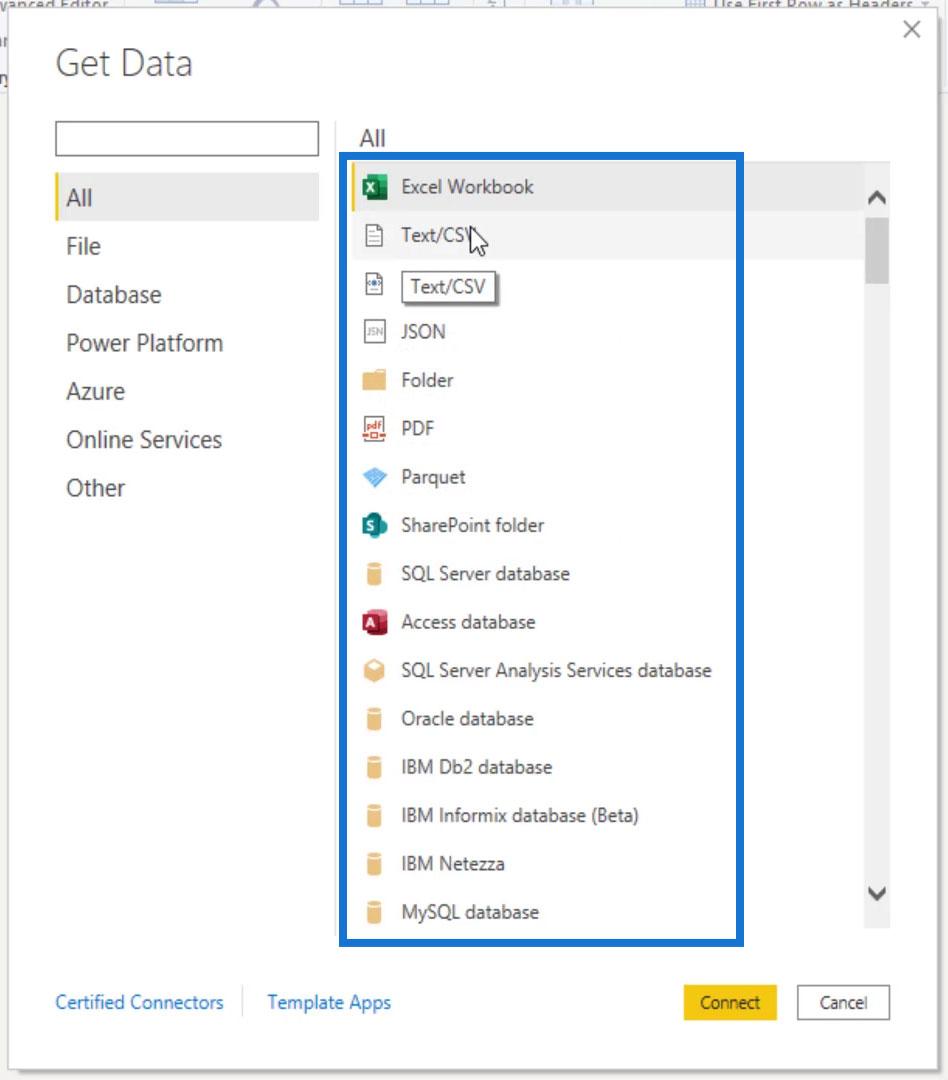Click the connector list scrollbar thumb
This screenshot has height=1080, width=948.
(876, 251)
